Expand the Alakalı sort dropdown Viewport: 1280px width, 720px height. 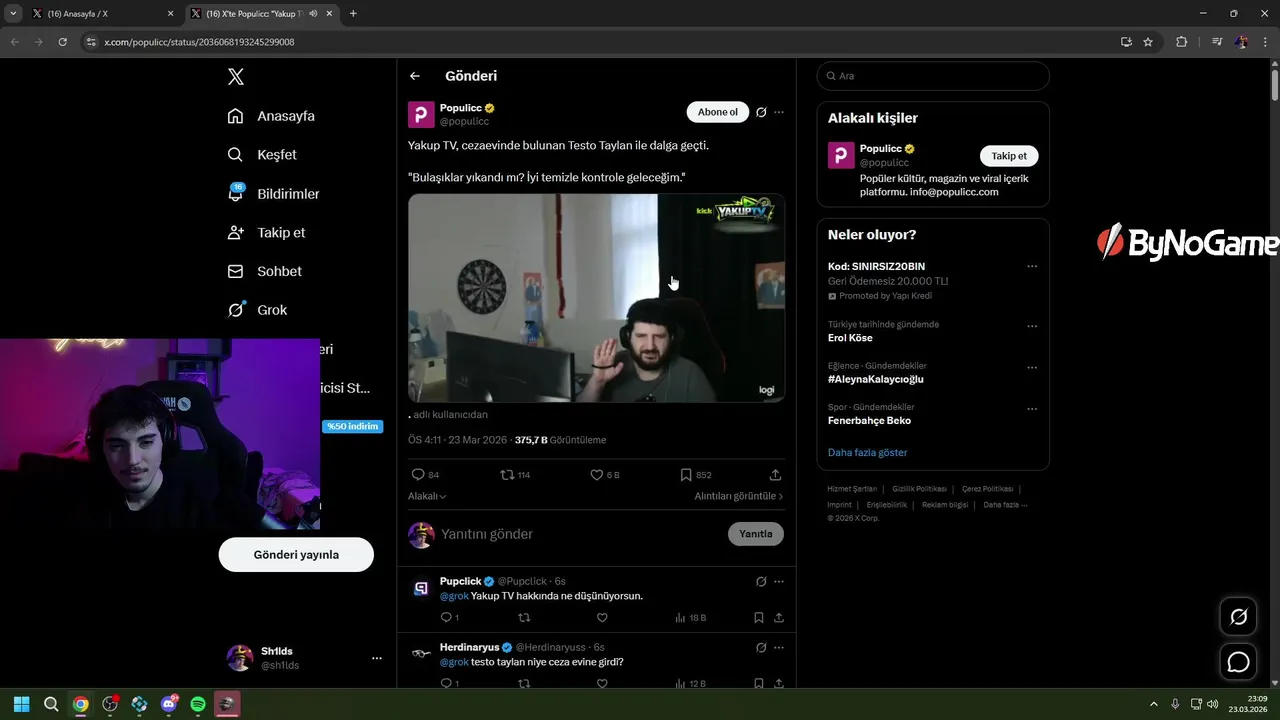(427, 496)
